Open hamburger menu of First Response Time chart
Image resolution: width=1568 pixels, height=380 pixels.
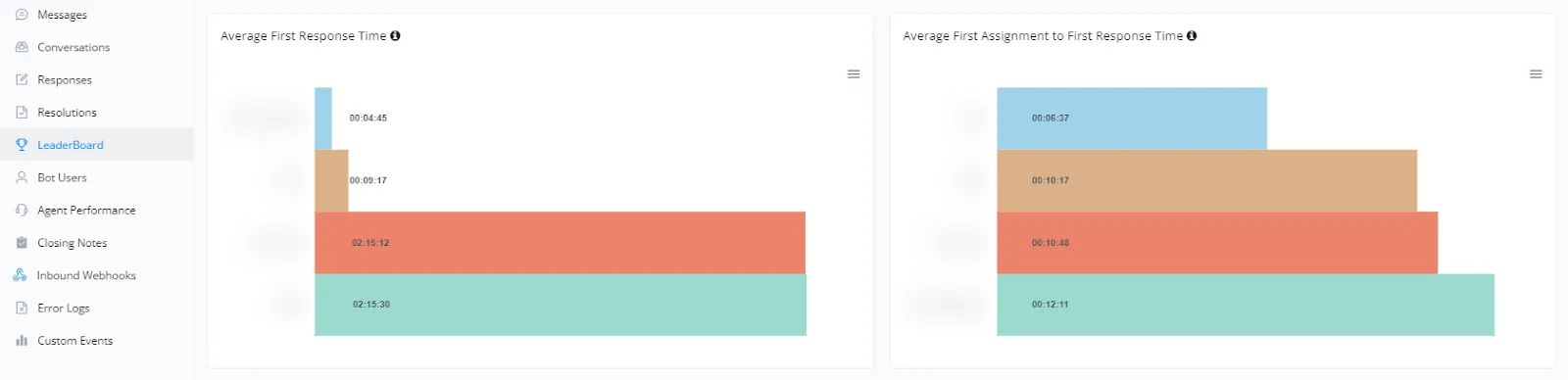[854, 74]
